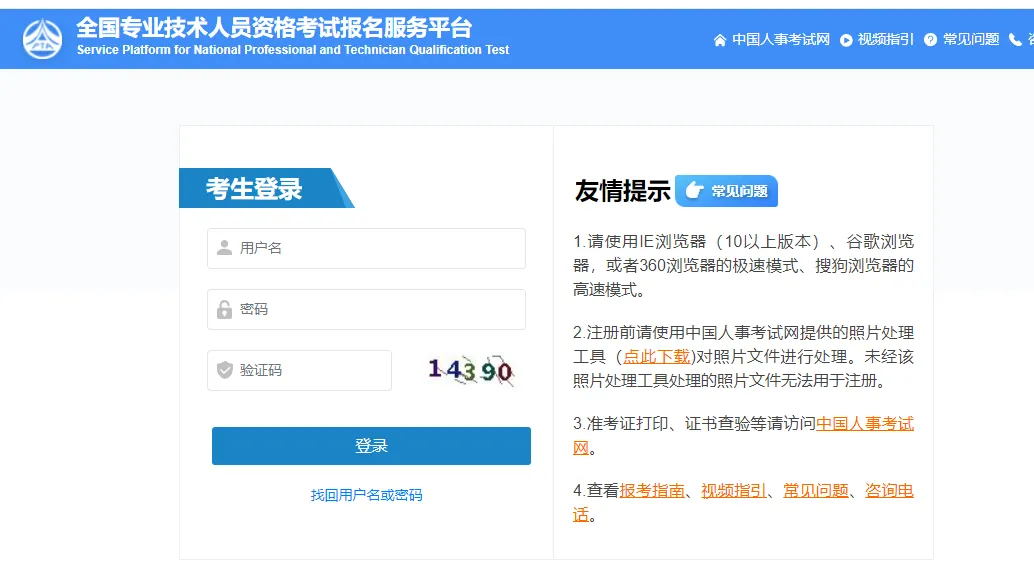Click the English Service Platform subtitle

tap(293, 50)
